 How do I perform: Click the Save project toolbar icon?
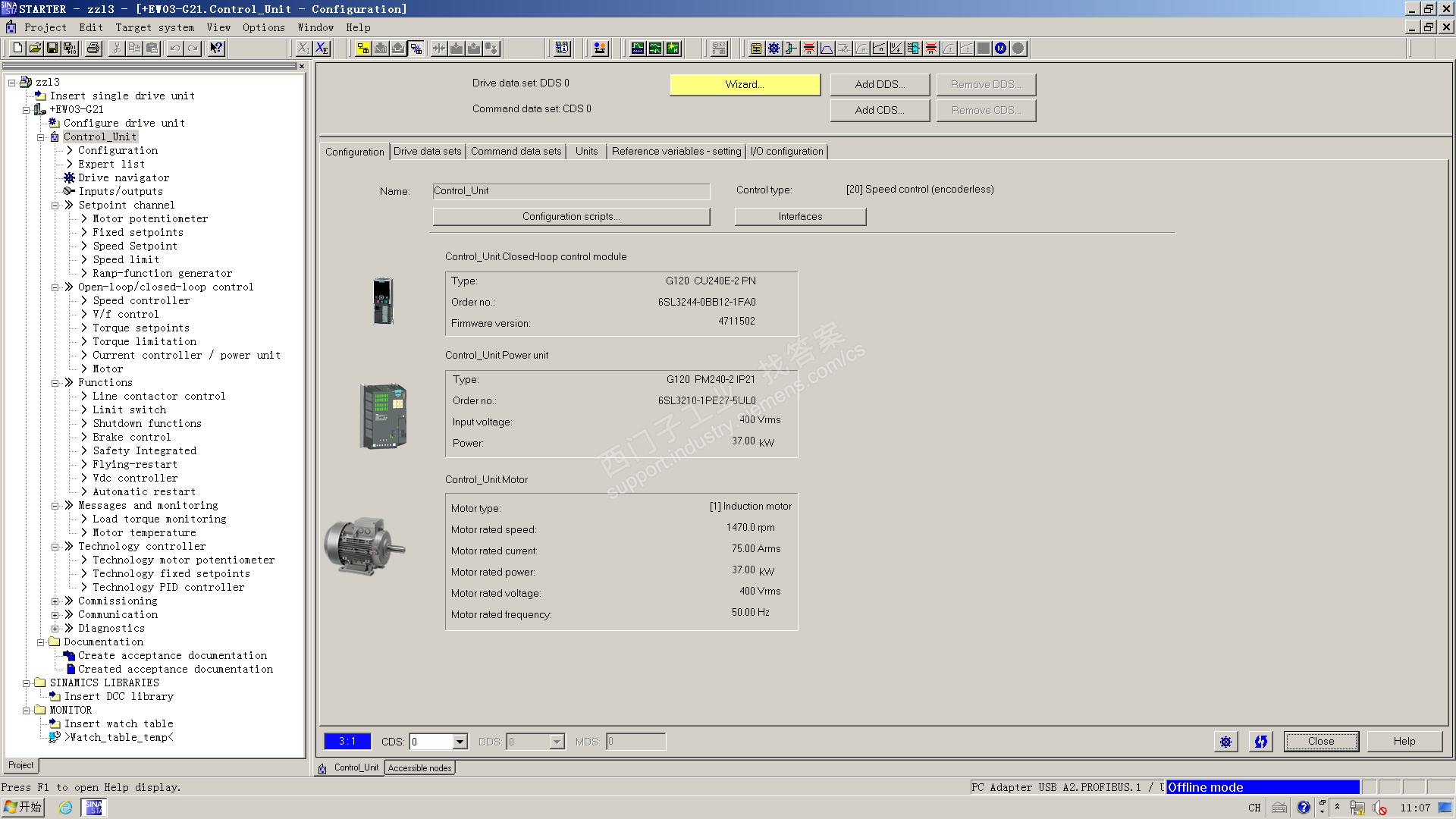[52, 49]
